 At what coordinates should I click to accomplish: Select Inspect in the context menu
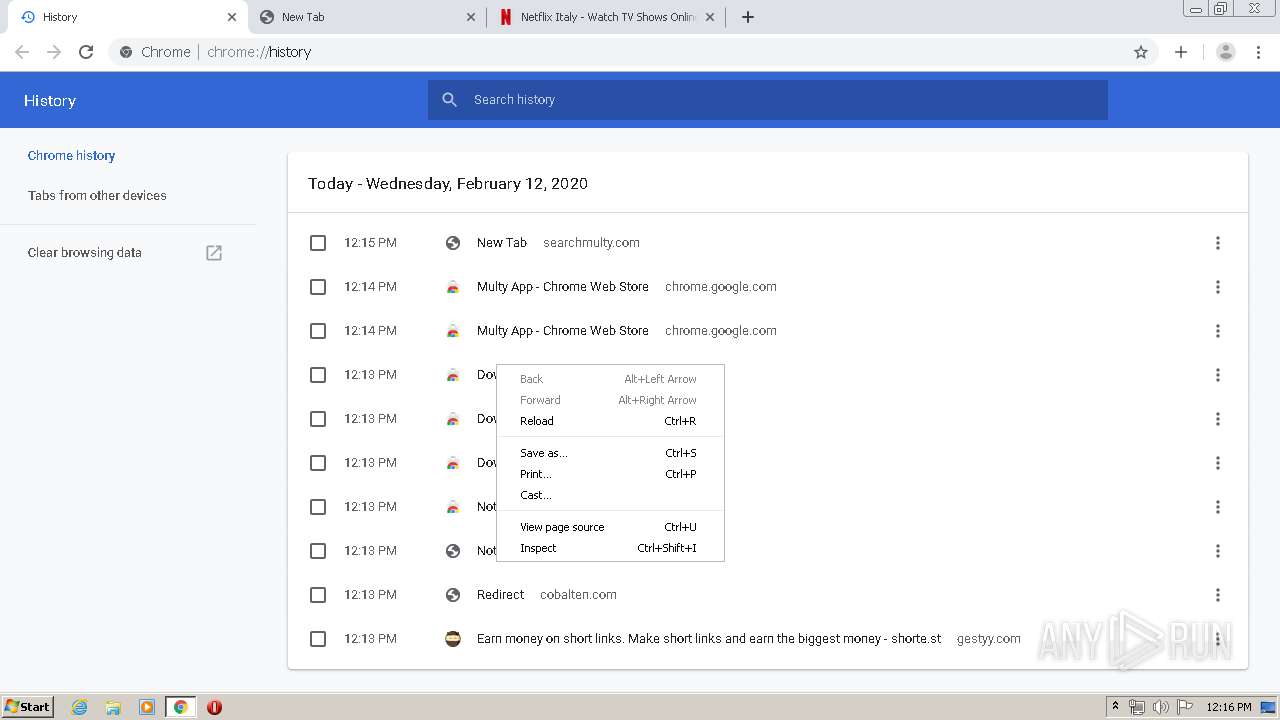(610, 548)
